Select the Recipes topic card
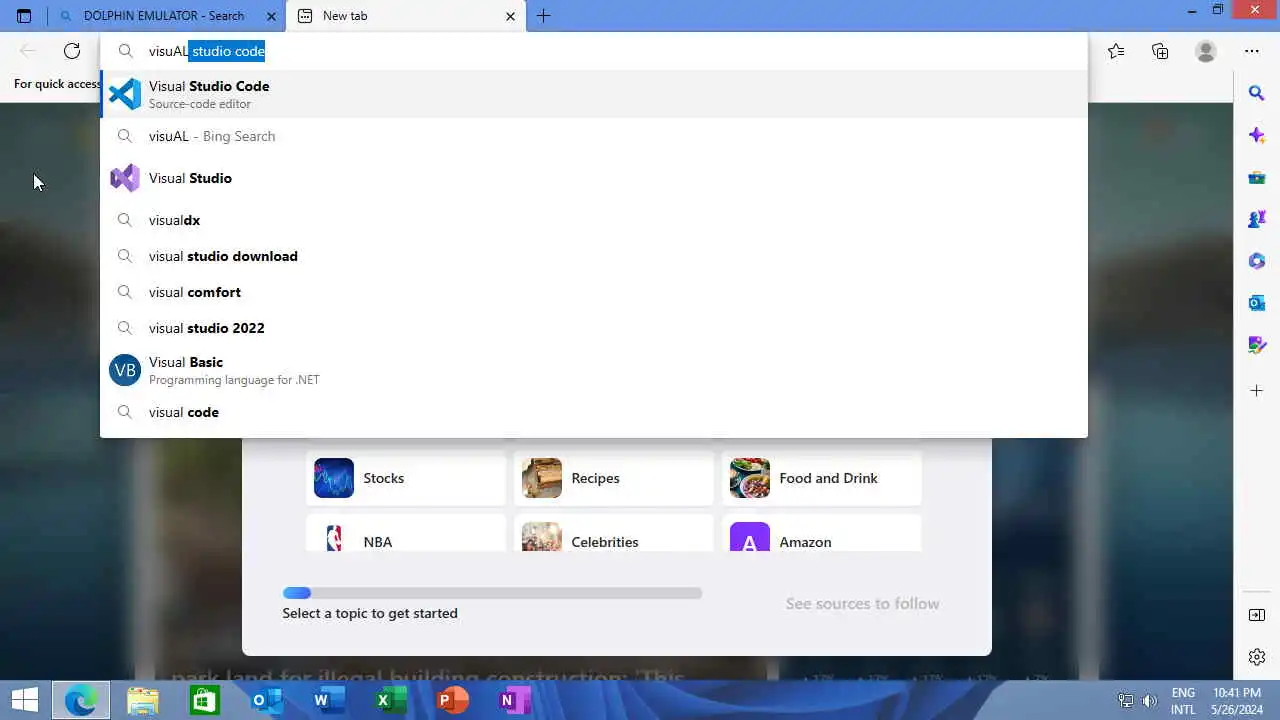1280x720 pixels. (x=614, y=478)
